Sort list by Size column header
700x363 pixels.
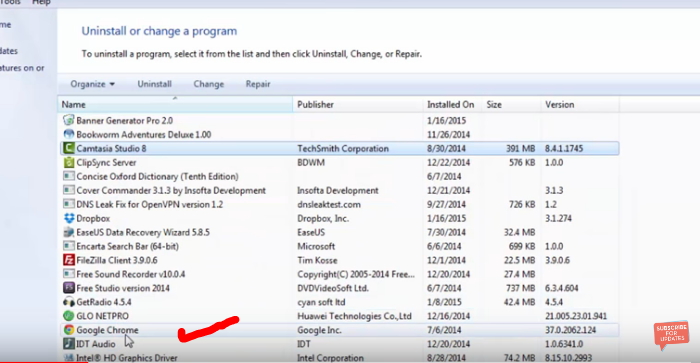(x=511, y=104)
